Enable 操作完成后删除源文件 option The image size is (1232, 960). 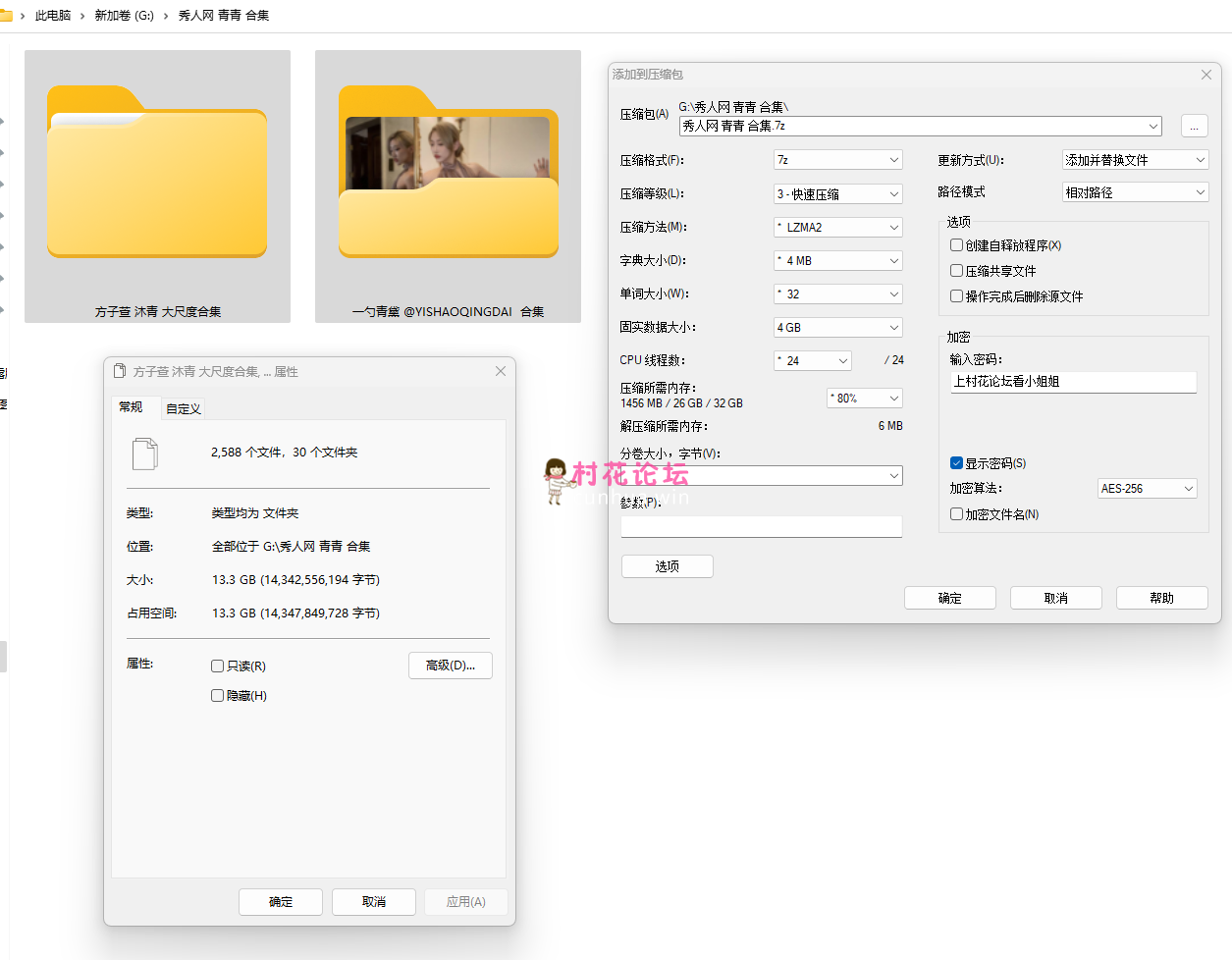pyautogui.click(x=956, y=296)
